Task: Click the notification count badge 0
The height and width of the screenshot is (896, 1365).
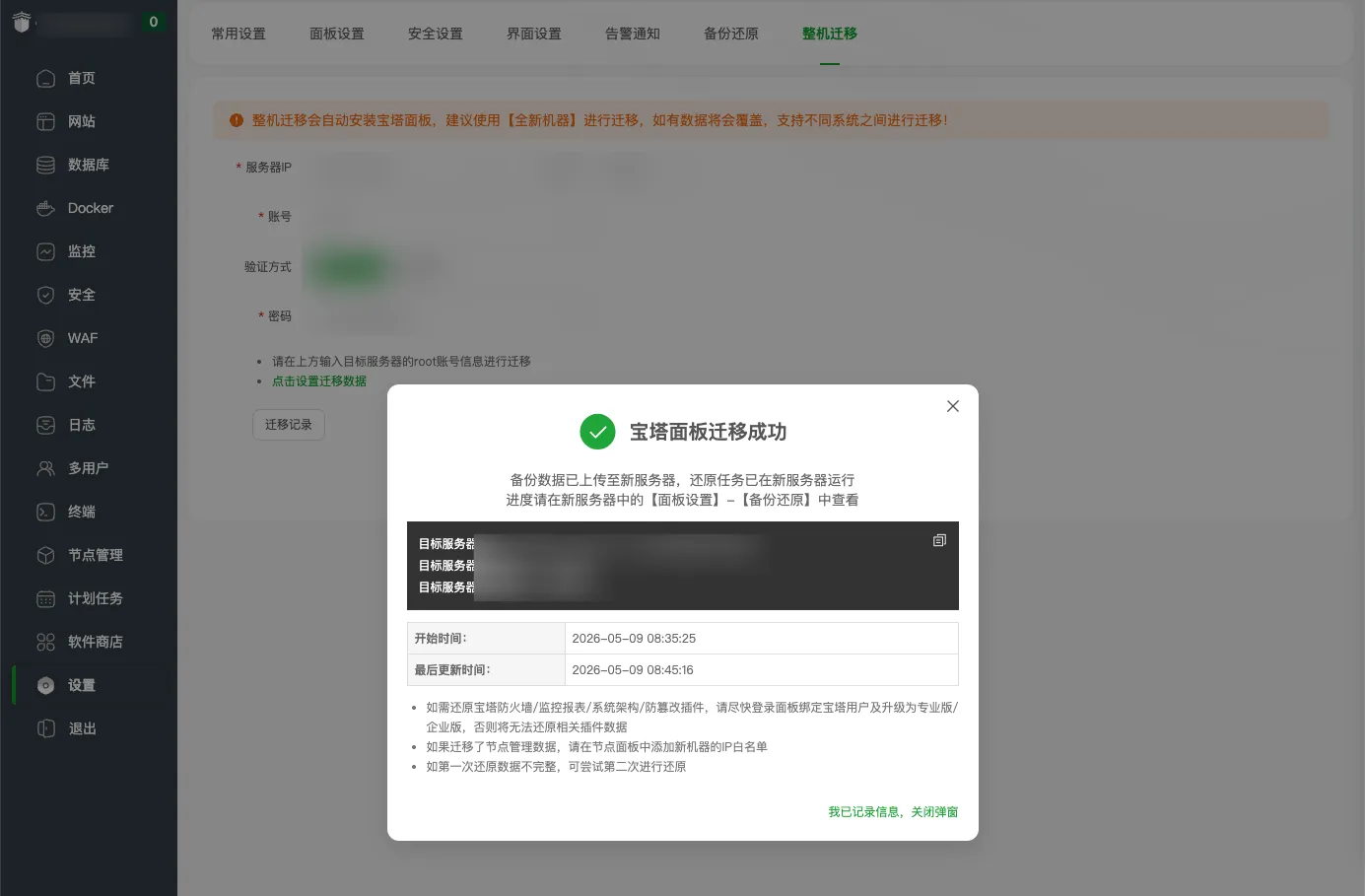Action: (153, 22)
